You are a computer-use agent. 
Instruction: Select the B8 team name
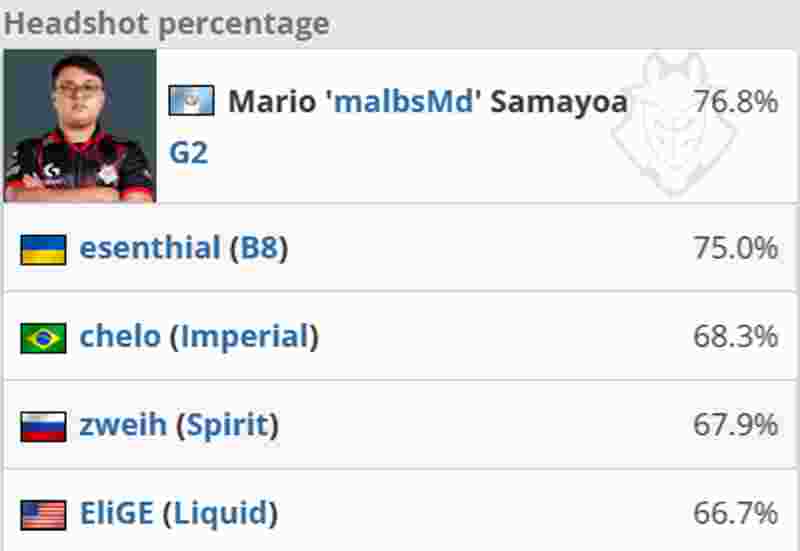tap(258, 248)
